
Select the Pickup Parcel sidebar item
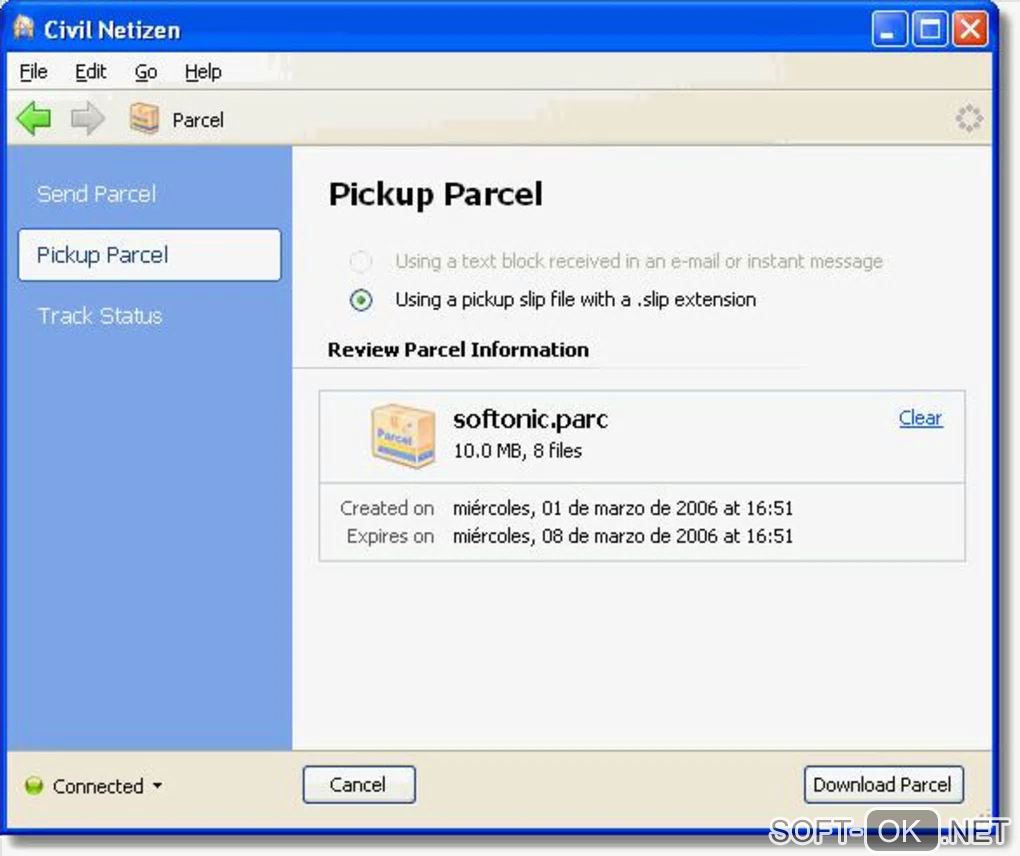[150, 255]
